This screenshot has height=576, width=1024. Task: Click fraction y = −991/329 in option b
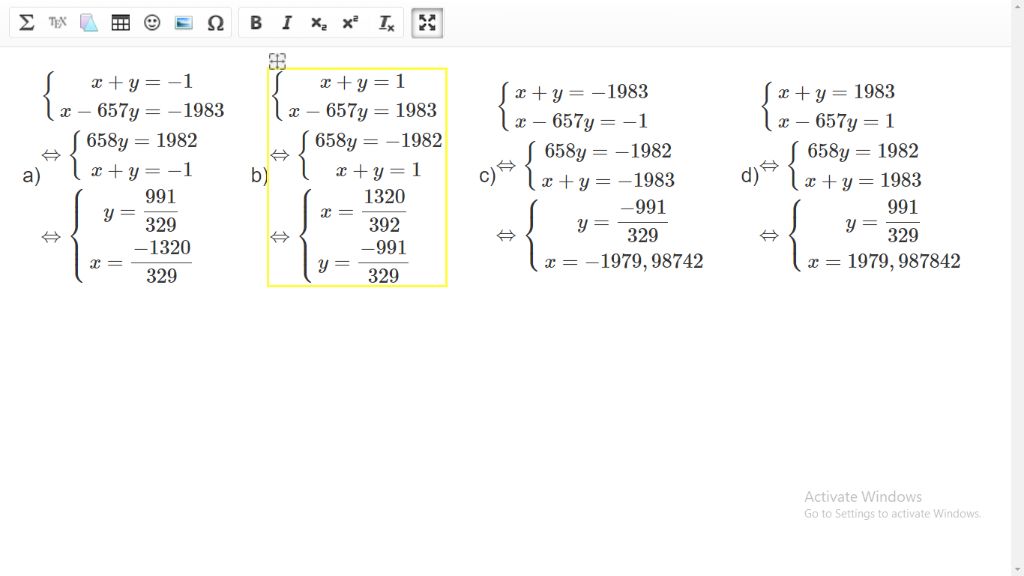[x=362, y=263]
